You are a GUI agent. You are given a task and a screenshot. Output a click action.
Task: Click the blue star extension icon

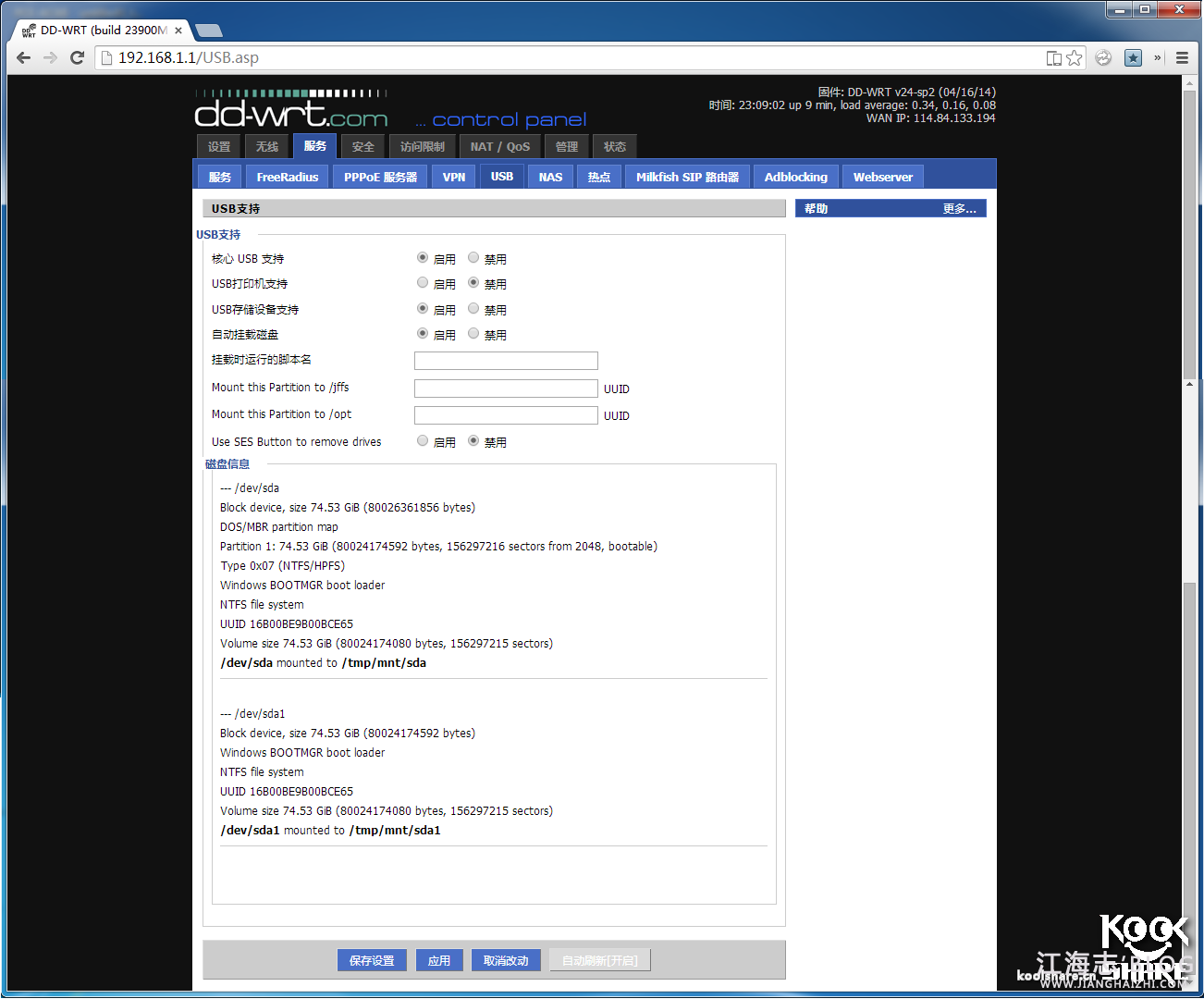(1133, 57)
